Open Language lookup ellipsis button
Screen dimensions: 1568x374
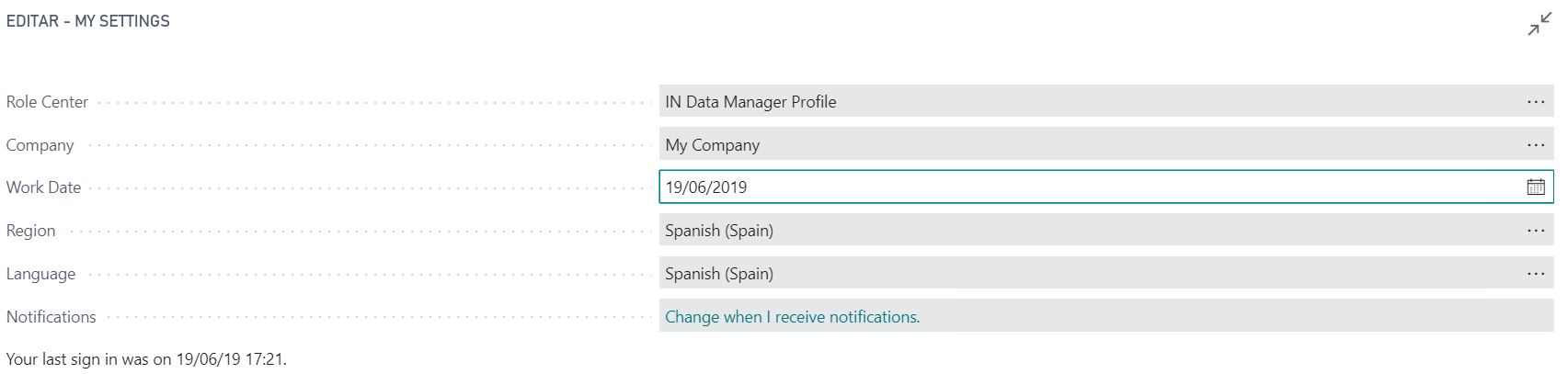[1536, 274]
